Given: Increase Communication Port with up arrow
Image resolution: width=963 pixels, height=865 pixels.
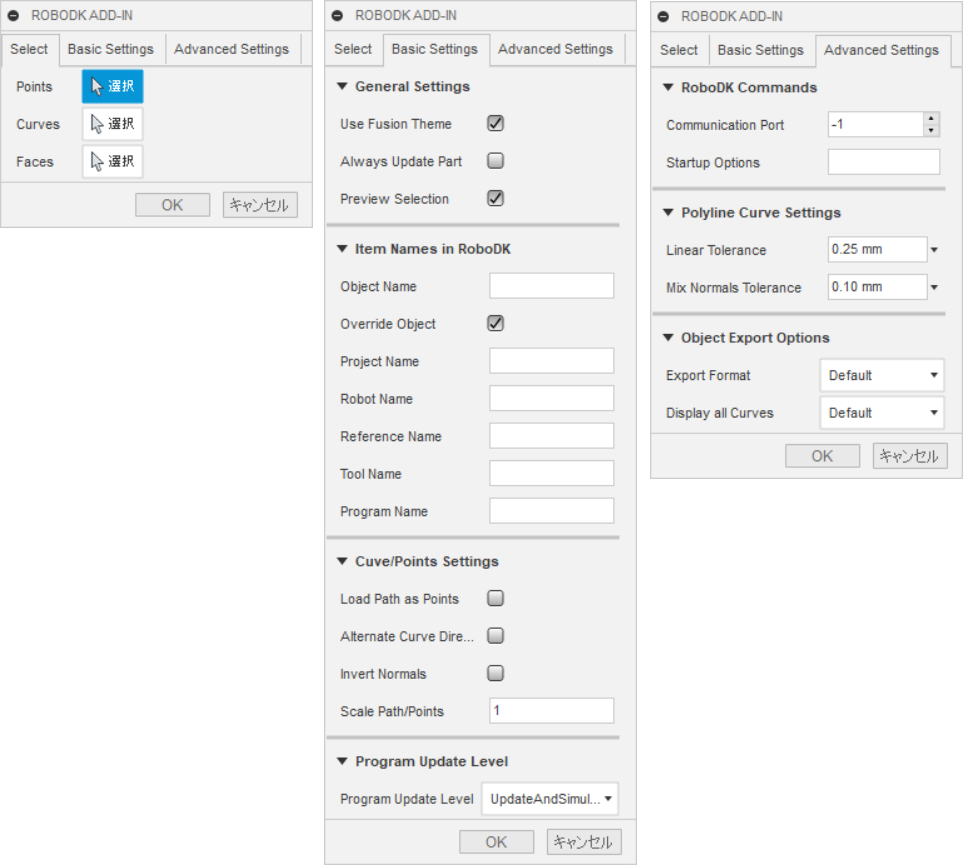Looking at the screenshot, I should click(x=932, y=119).
